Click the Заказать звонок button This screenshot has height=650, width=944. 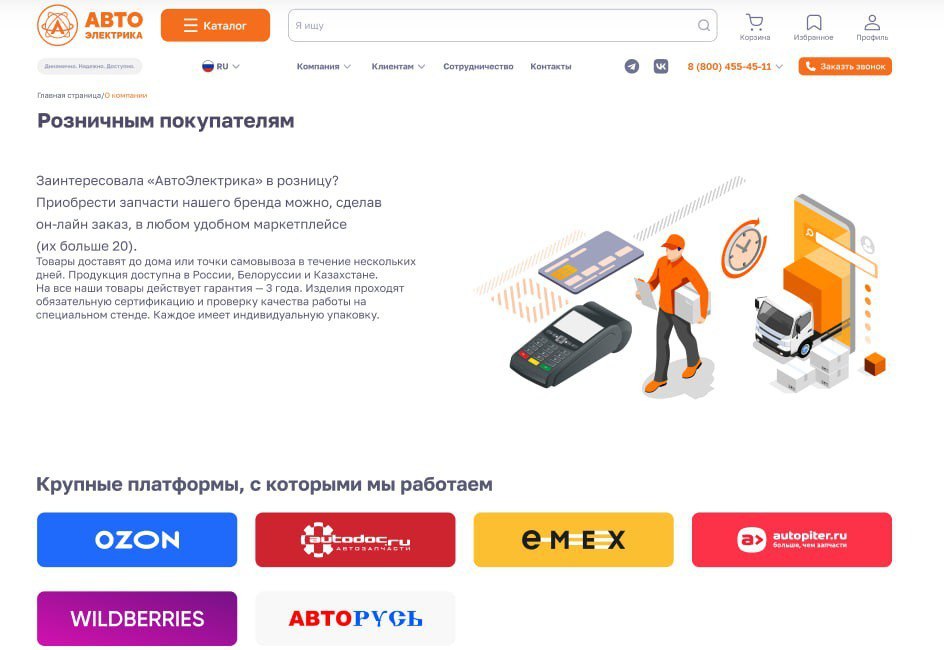click(x=845, y=66)
